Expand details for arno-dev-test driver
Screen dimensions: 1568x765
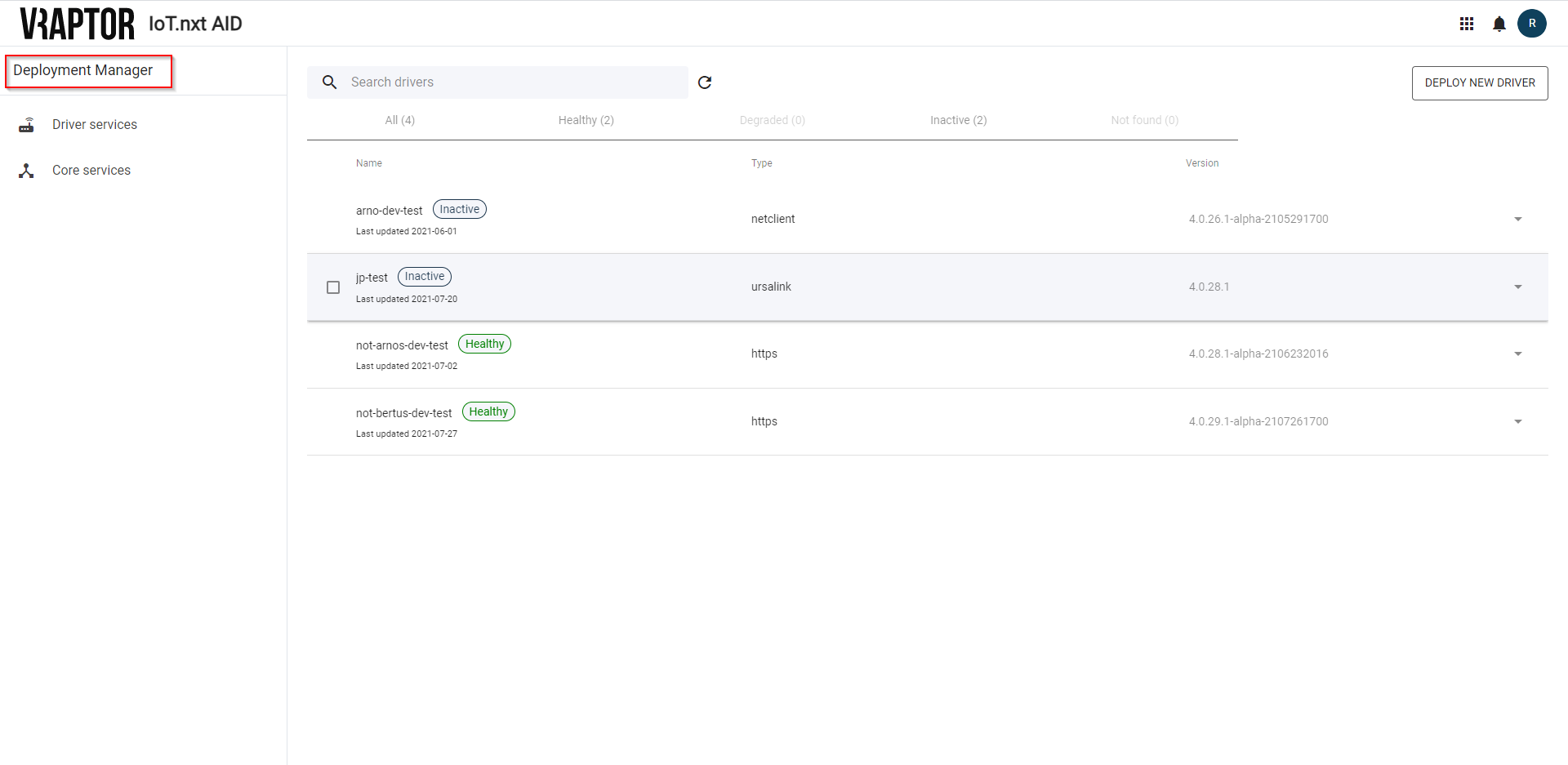1517,219
